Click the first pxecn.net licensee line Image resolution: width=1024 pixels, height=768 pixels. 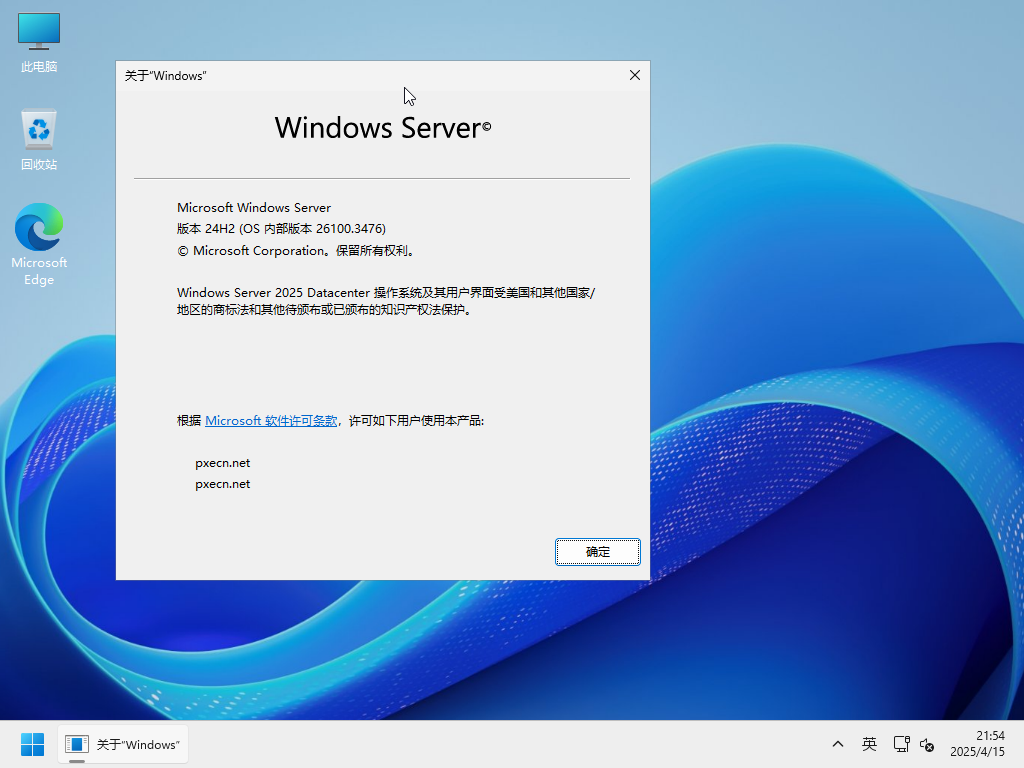pos(223,463)
